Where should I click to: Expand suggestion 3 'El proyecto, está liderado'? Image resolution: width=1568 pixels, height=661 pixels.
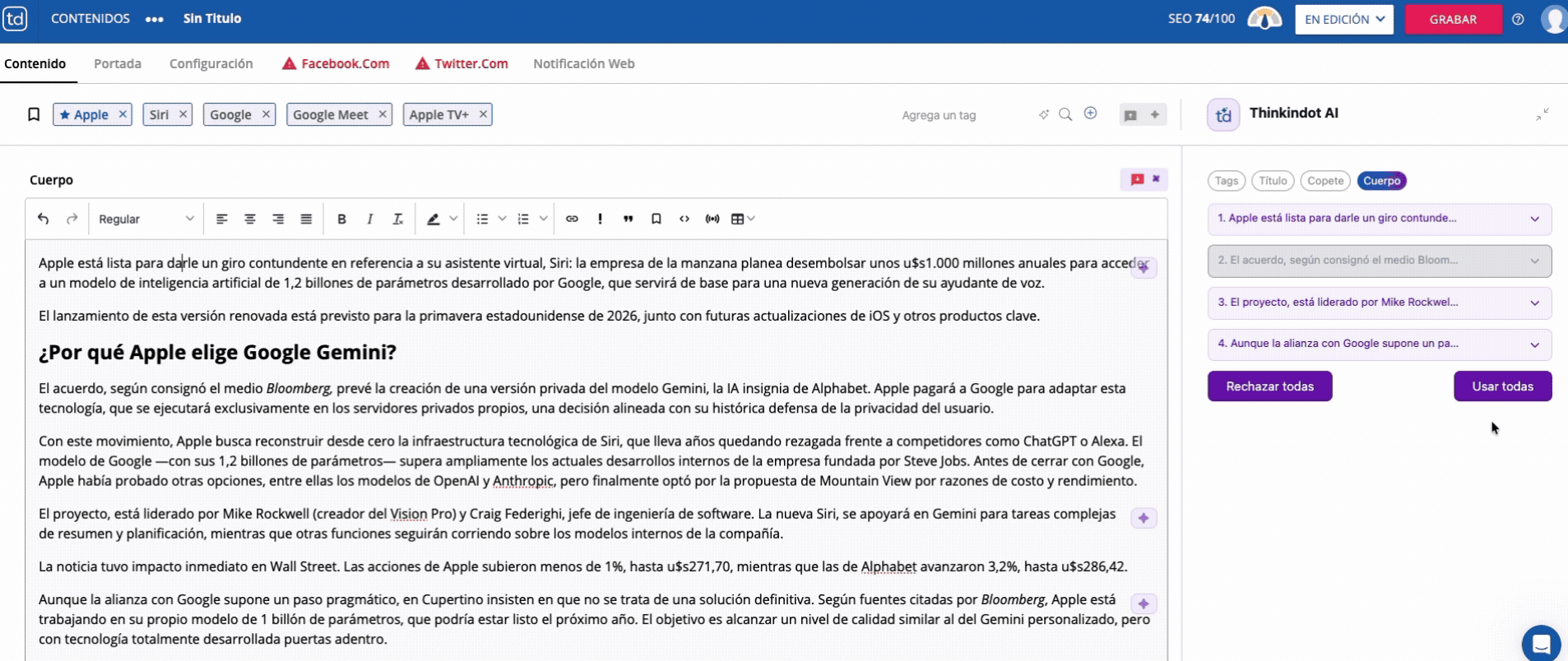pyautogui.click(x=1380, y=303)
